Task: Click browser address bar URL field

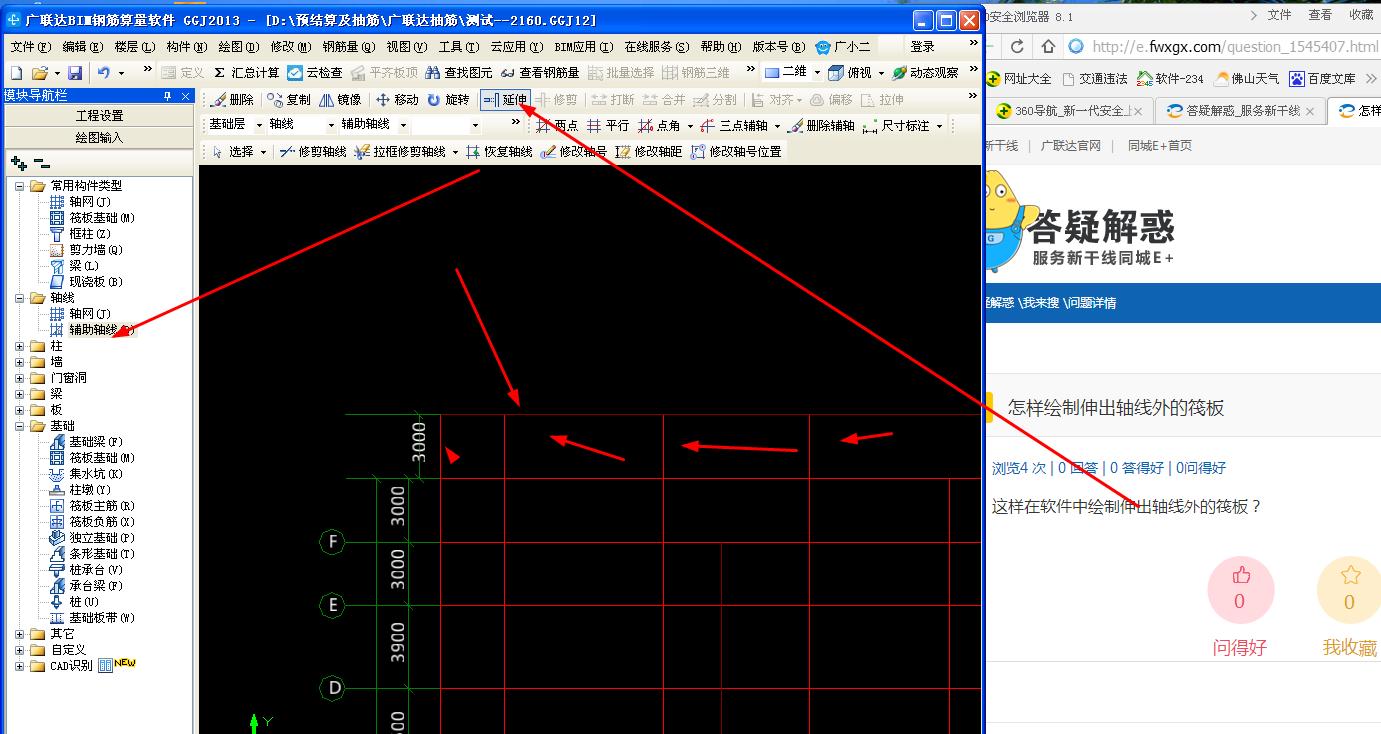Action: pyautogui.click(x=1233, y=47)
